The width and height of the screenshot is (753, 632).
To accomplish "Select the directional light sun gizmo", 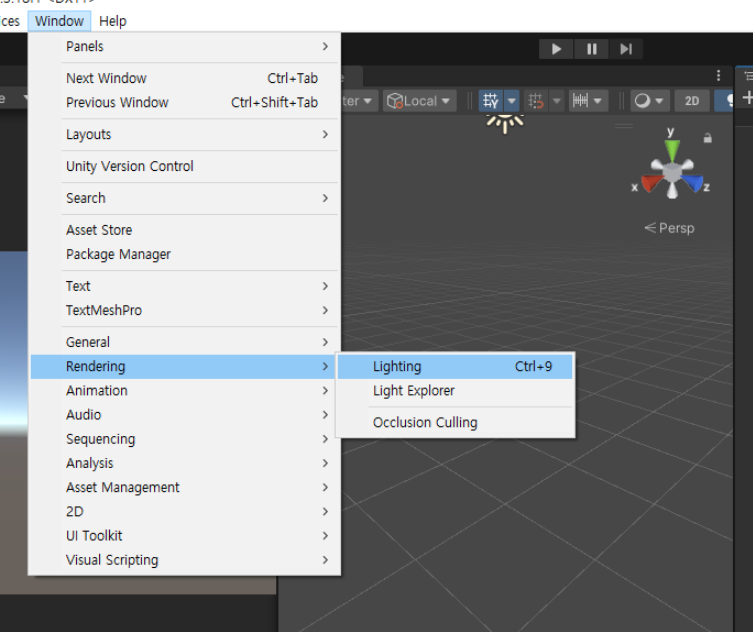I will click(x=505, y=123).
